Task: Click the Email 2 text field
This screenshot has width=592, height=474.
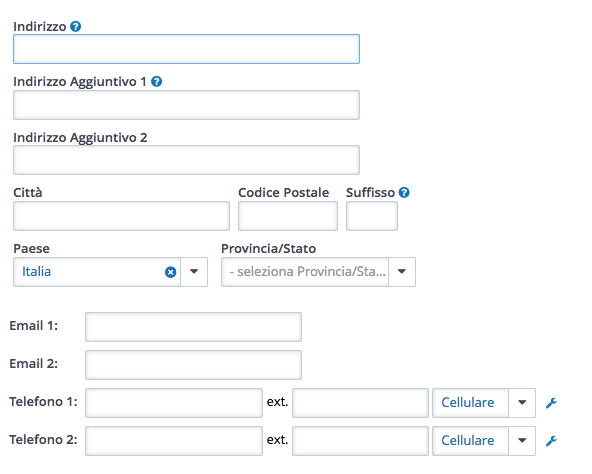Action: tap(193, 365)
